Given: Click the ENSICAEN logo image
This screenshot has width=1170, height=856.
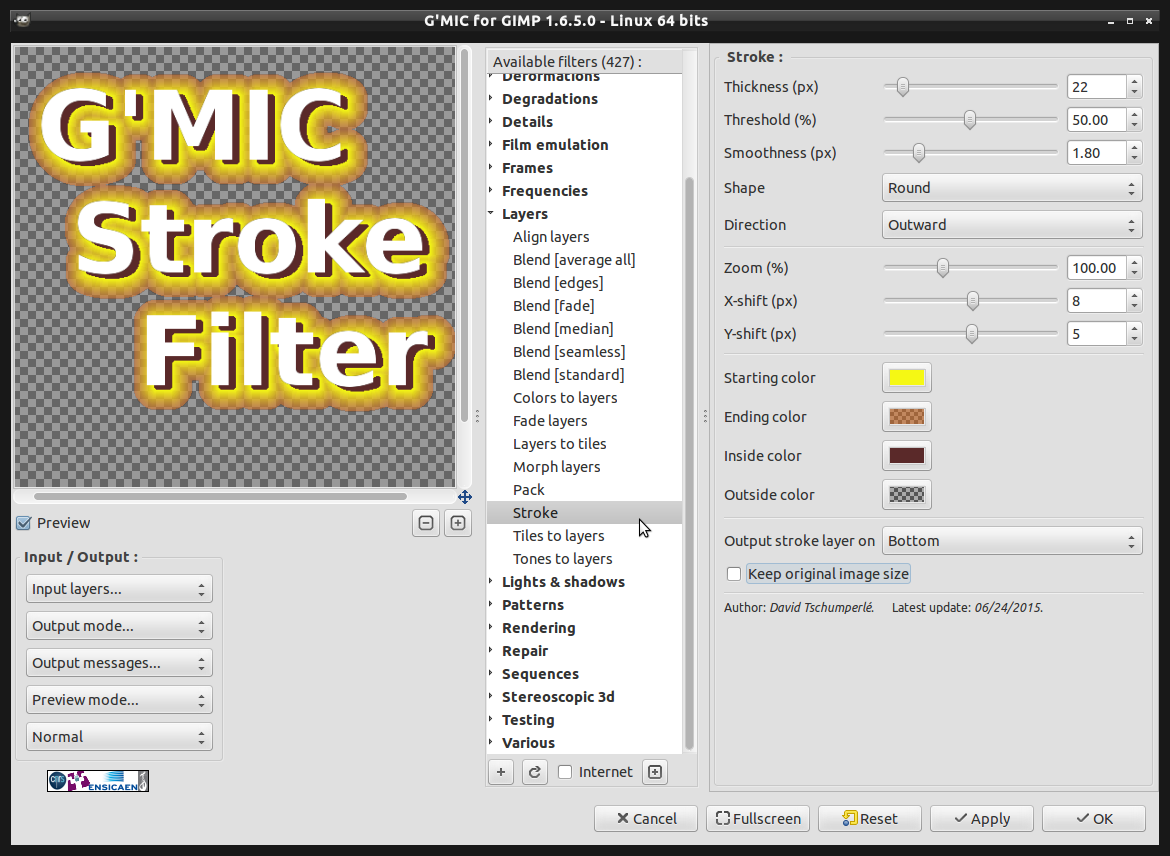Looking at the screenshot, I should click(98, 781).
